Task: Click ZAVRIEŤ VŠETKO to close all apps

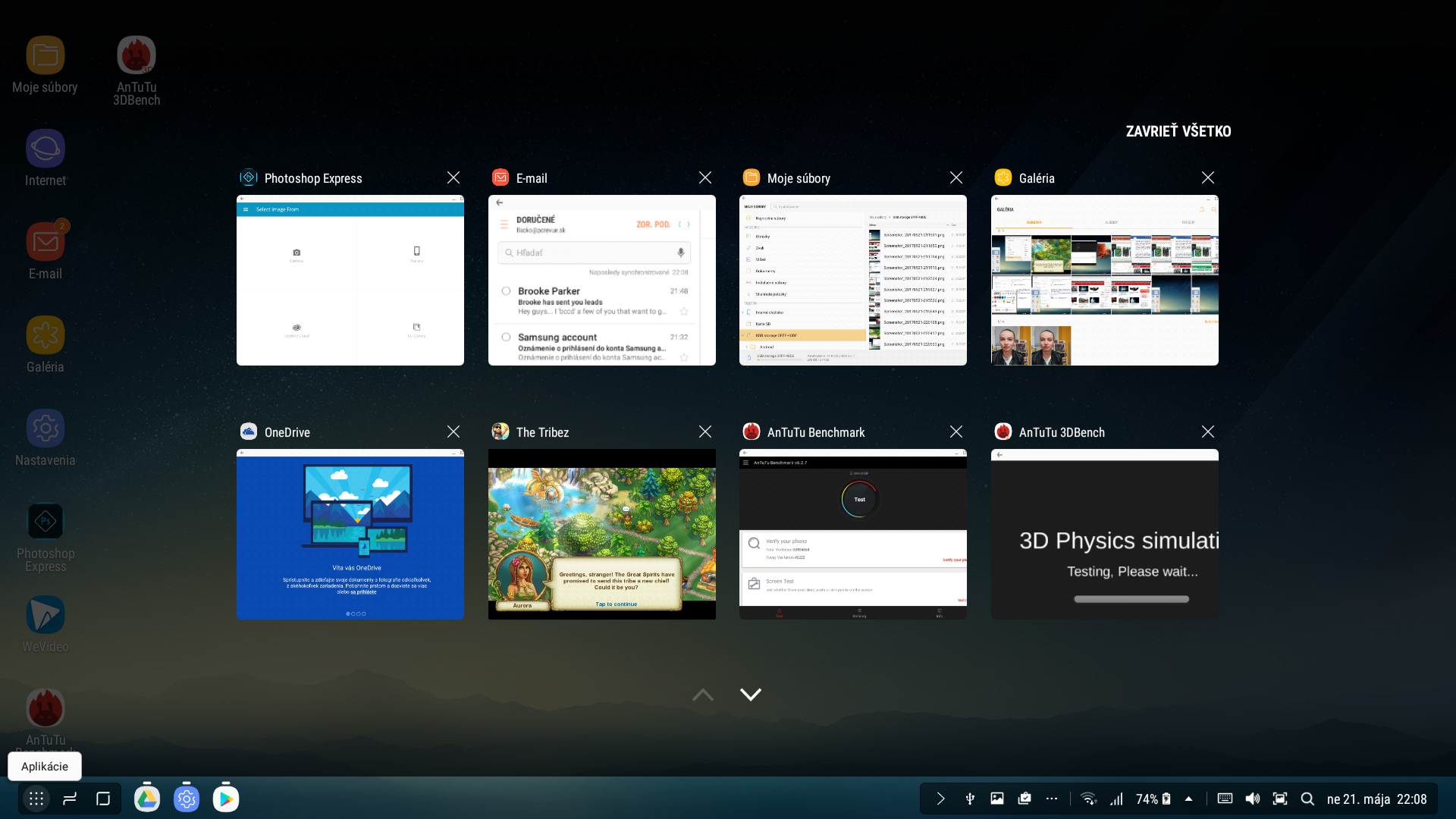Action: pyautogui.click(x=1178, y=131)
